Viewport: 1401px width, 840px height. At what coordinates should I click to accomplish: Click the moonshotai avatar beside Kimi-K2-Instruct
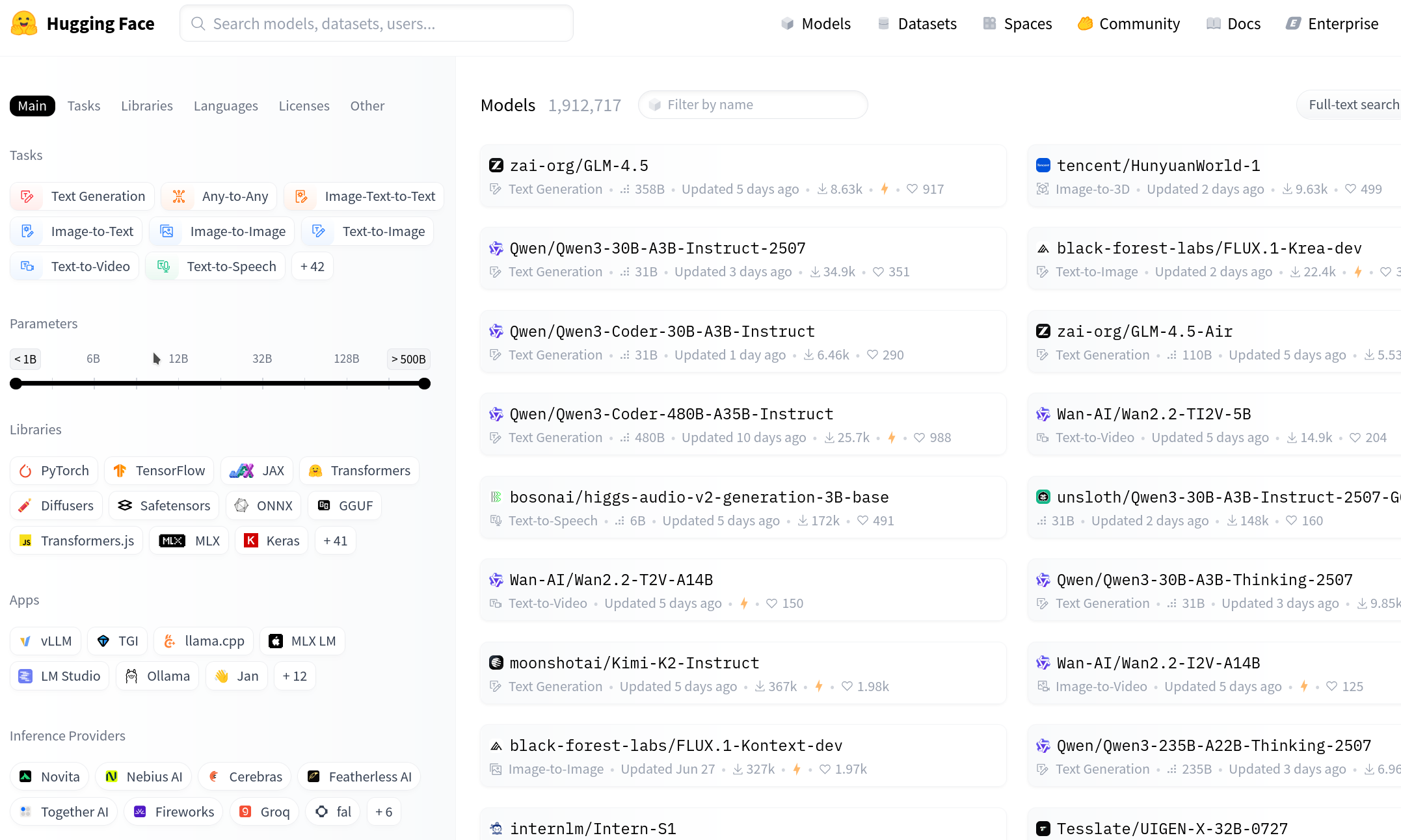click(496, 663)
